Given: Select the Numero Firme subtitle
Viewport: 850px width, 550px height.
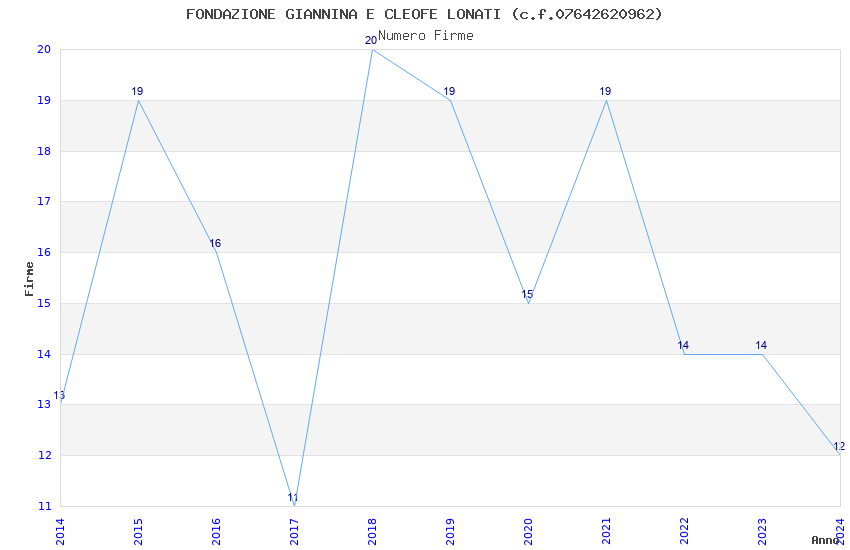Looking at the screenshot, I should point(426,36).
